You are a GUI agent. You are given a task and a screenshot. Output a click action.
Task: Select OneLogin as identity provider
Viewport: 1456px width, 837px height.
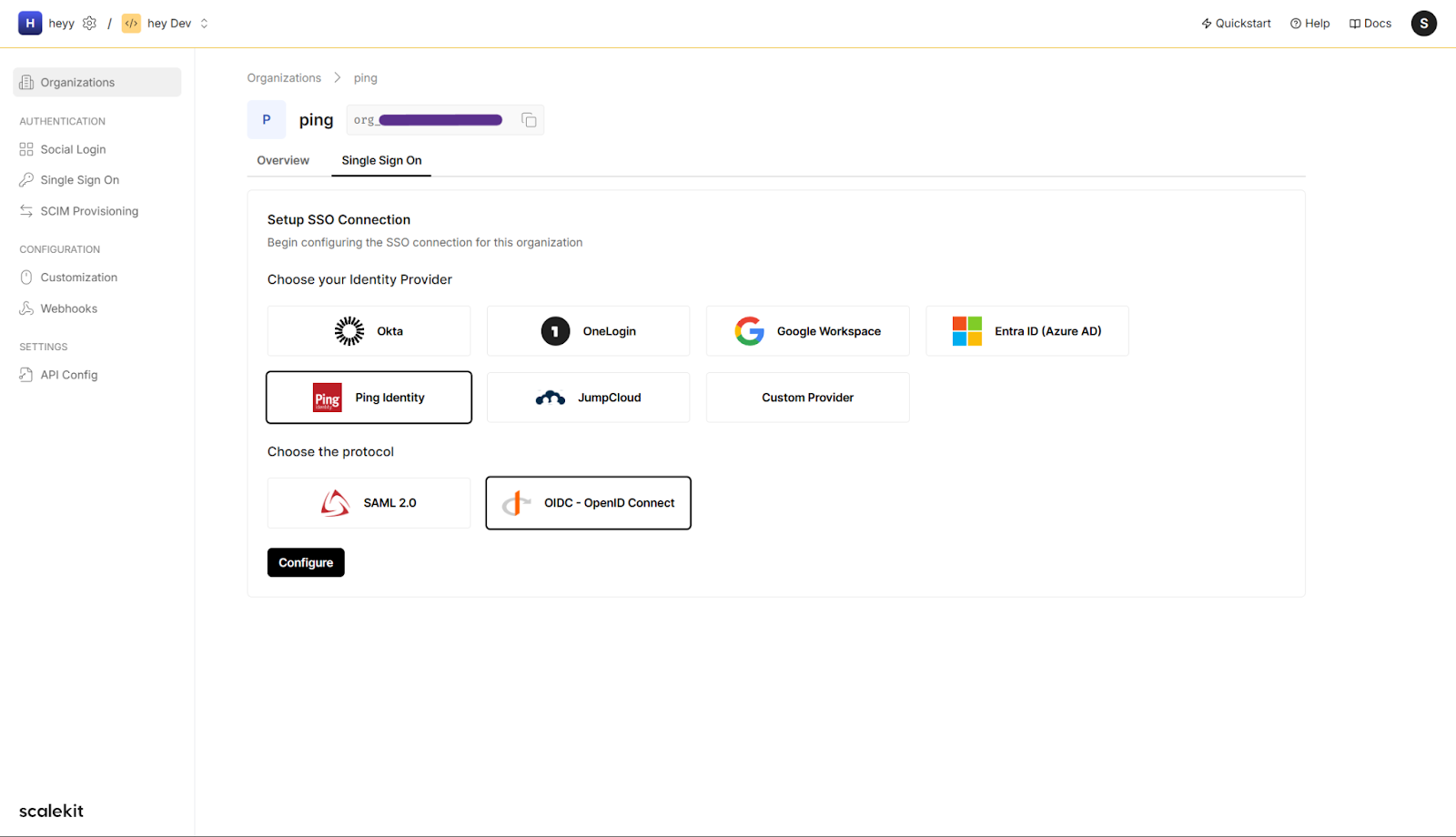click(x=588, y=331)
